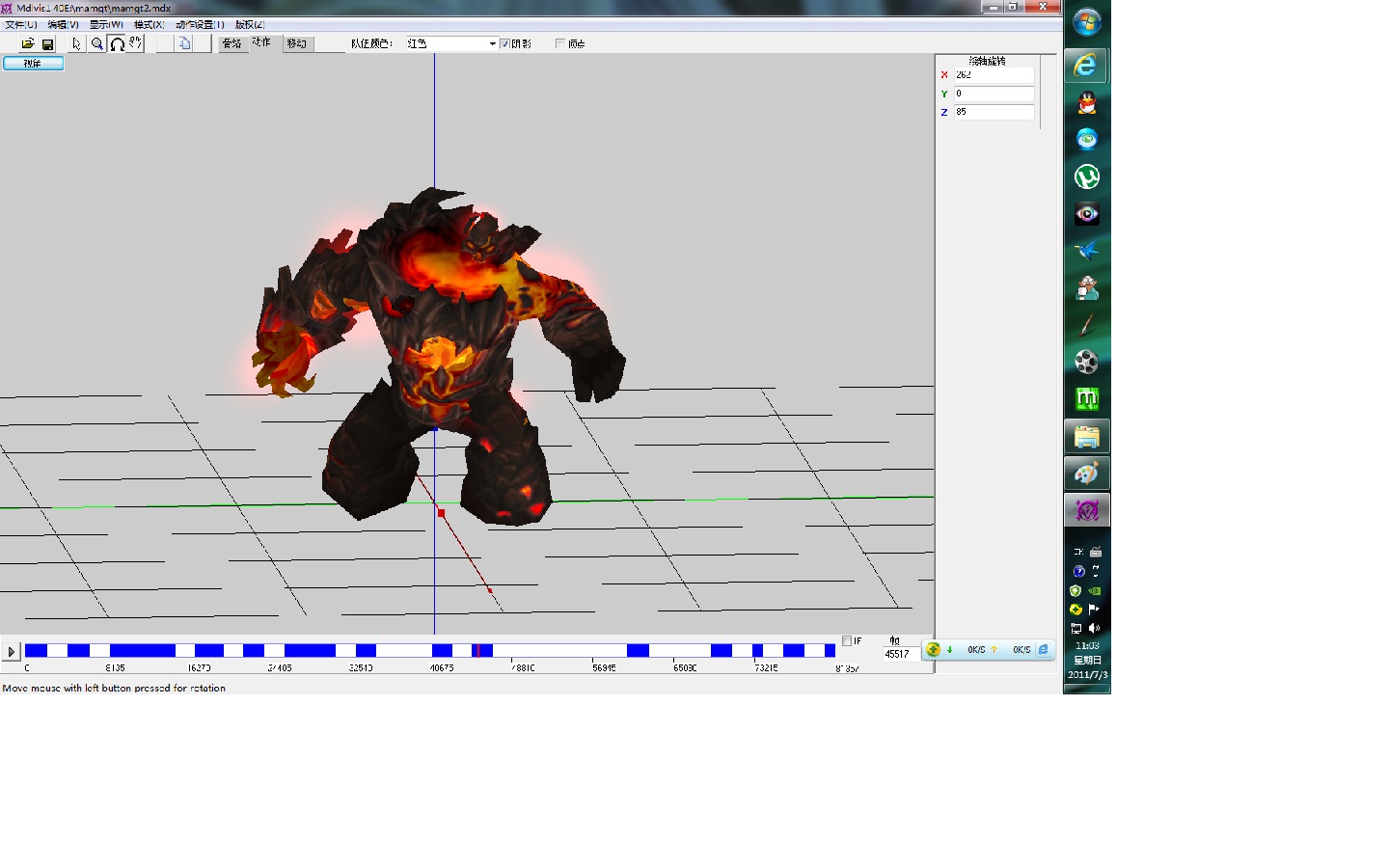Open the film reel taskbar icon
Image resolution: width=1389 pixels, height=868 pixels.
click(1087, 362)
